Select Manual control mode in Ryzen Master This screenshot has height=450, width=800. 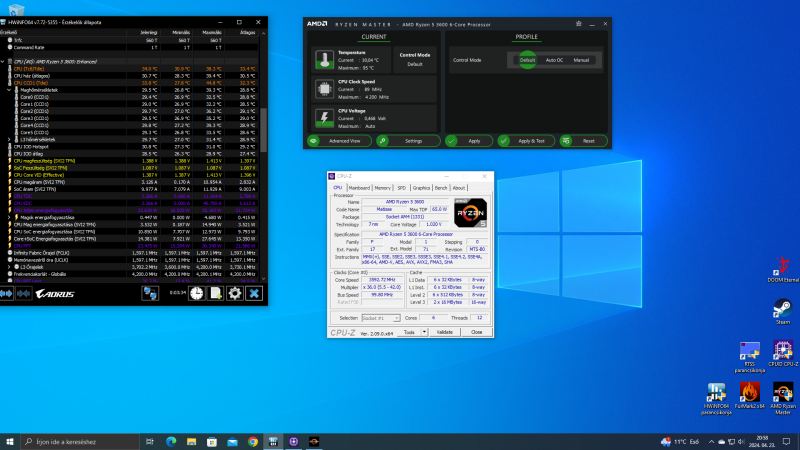point(581,60)
